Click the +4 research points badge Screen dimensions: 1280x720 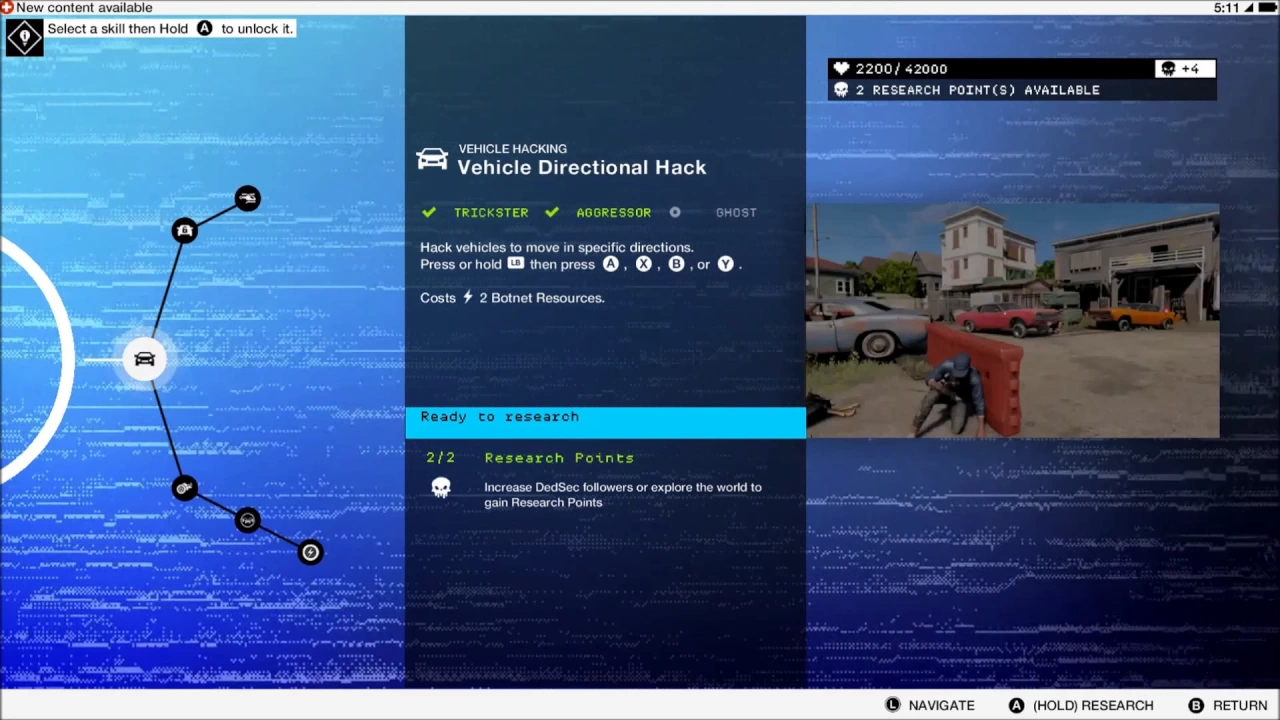point(1185,69)
